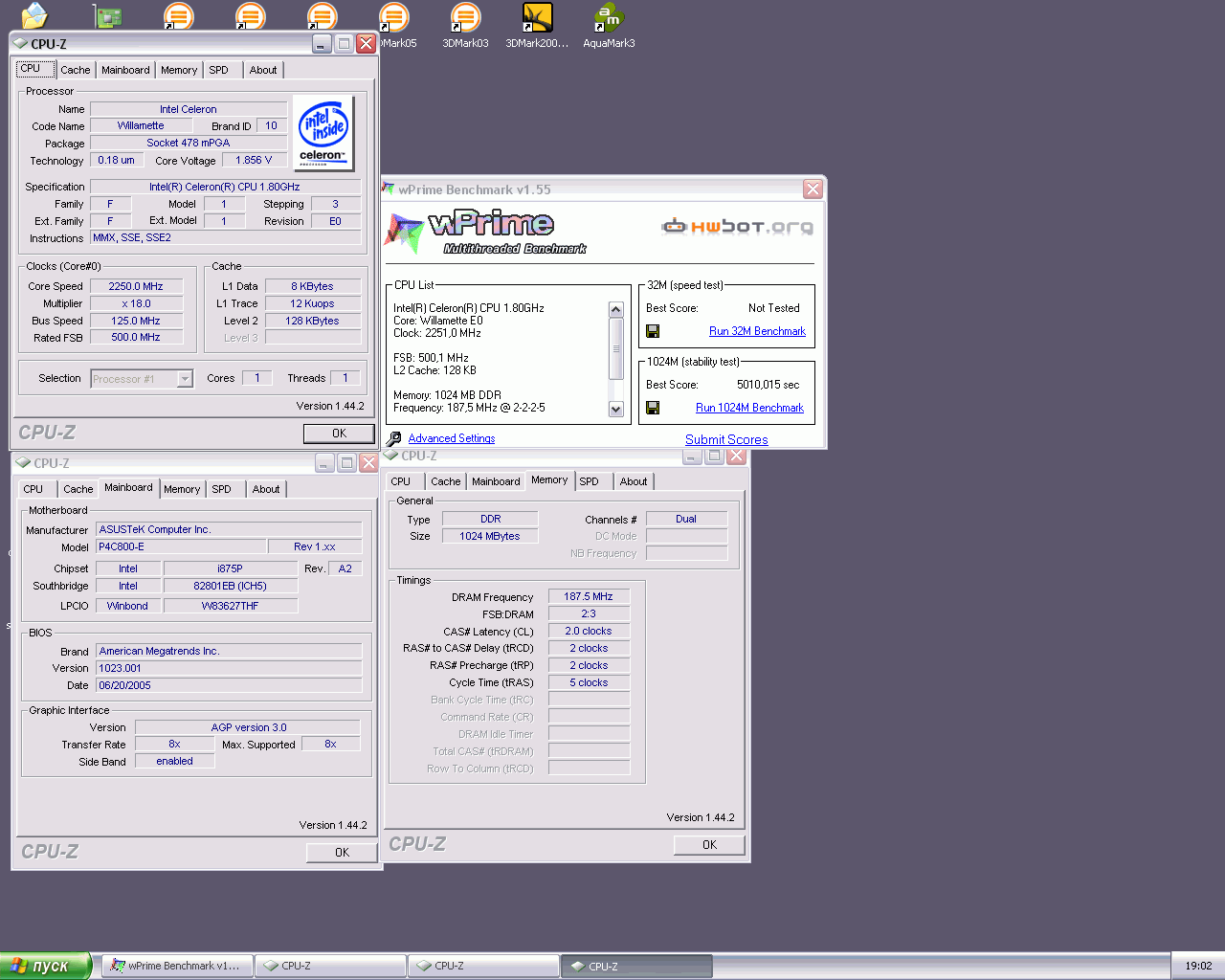Select Cache tab in Memory CPU-Z window
This screenshot has height=980, width=1225.
point(446,481)
